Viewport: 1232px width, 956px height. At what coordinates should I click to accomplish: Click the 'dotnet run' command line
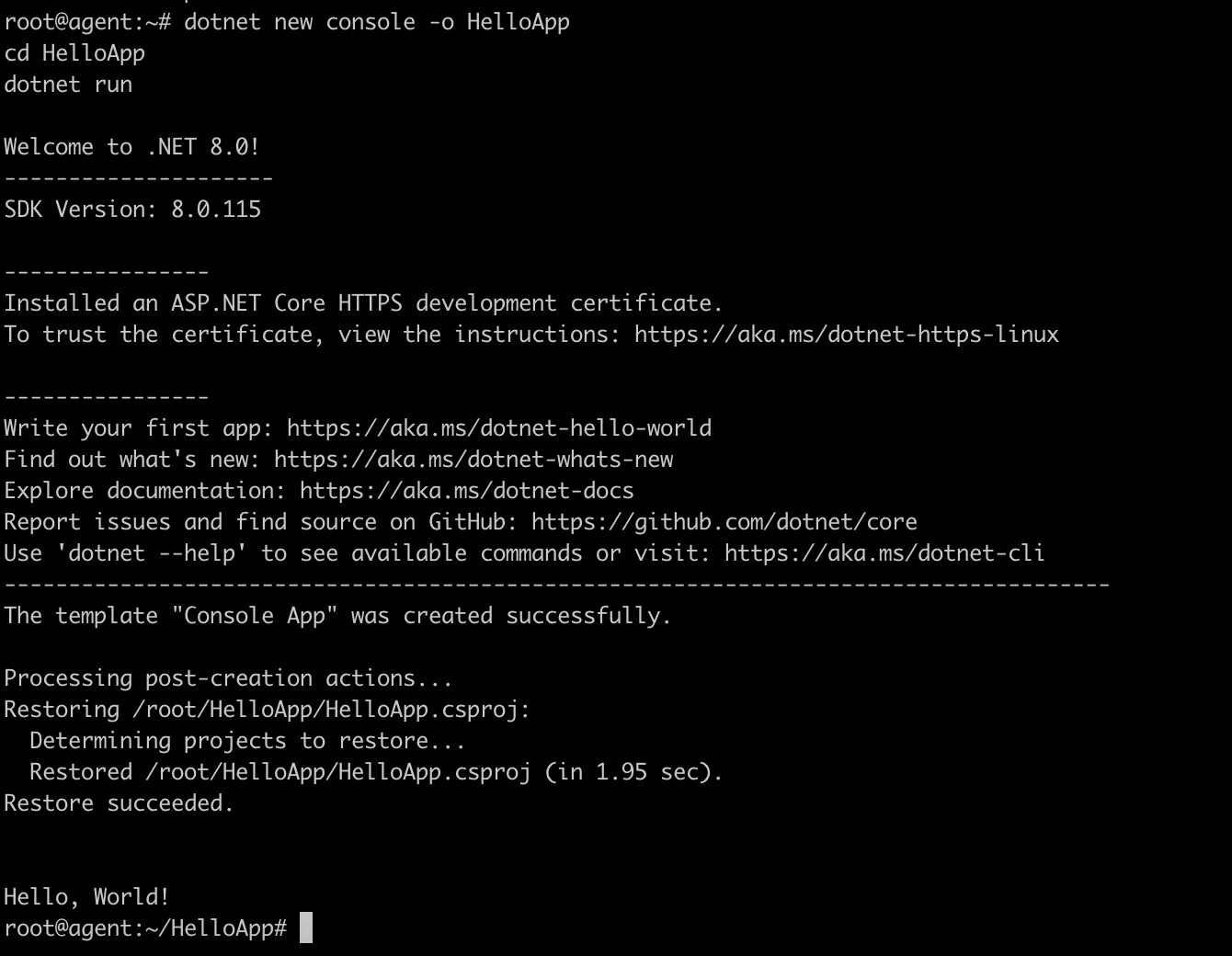tap(68, 85)
